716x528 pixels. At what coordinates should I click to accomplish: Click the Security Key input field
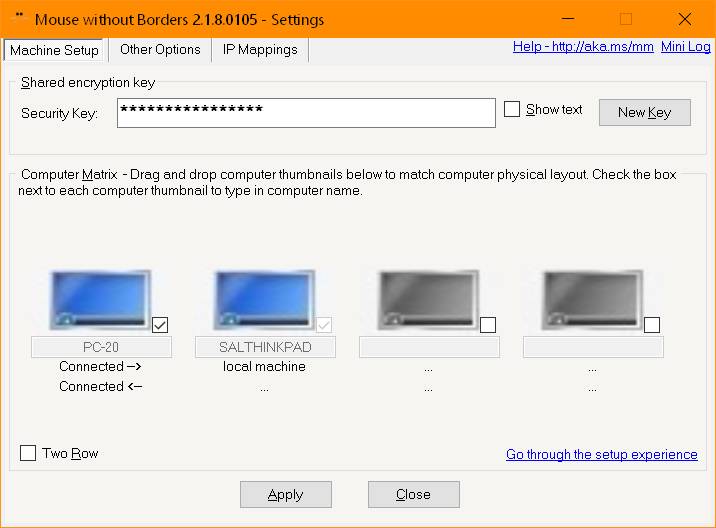[306, 113]
